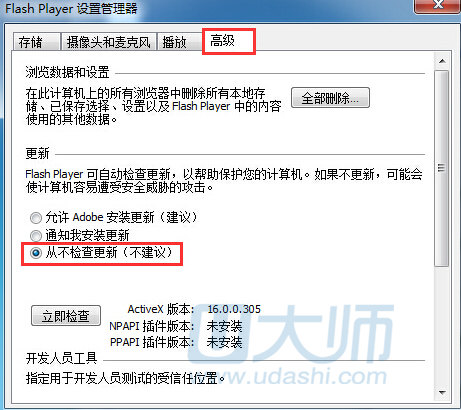The image size is (461, 410).
Task: Click the 高级 tab
Action: coord(228,41)
